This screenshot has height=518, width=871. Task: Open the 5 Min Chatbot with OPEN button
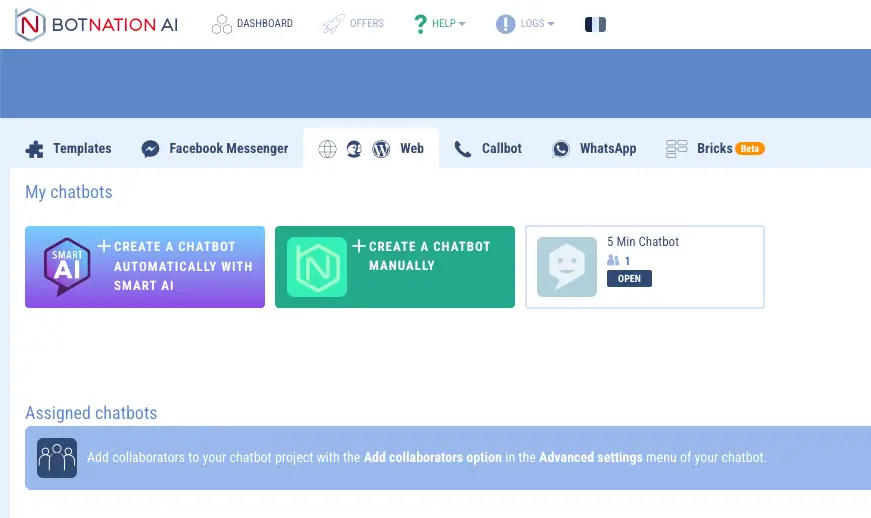[x=629, y=279]
